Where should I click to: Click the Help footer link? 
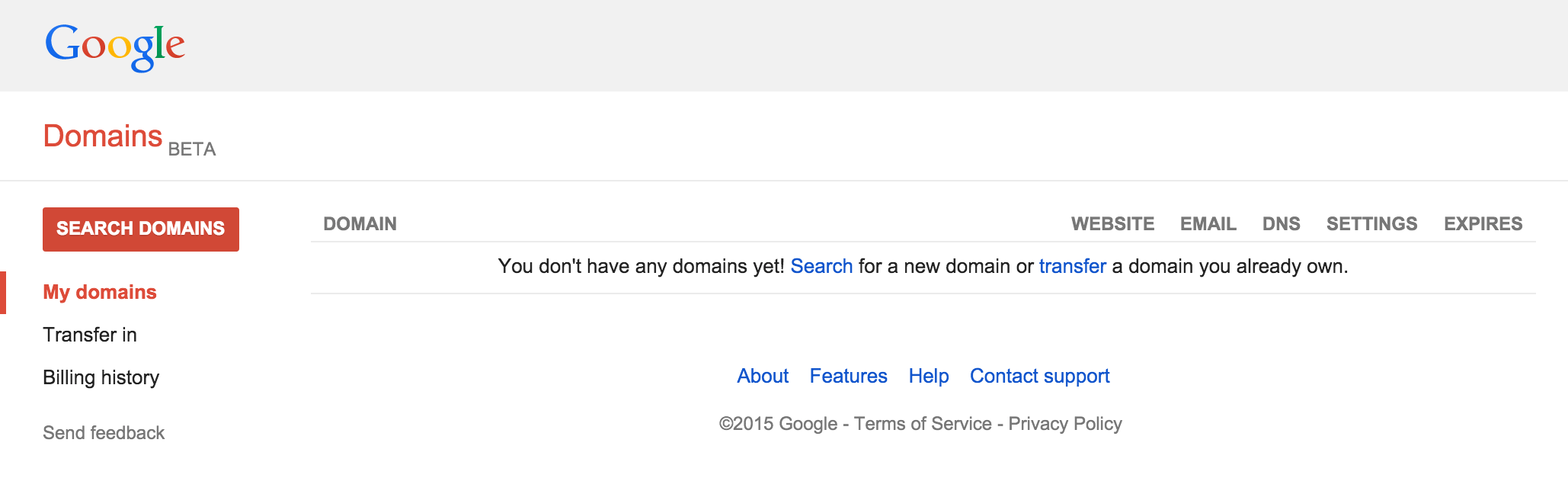tap(929, 376)
